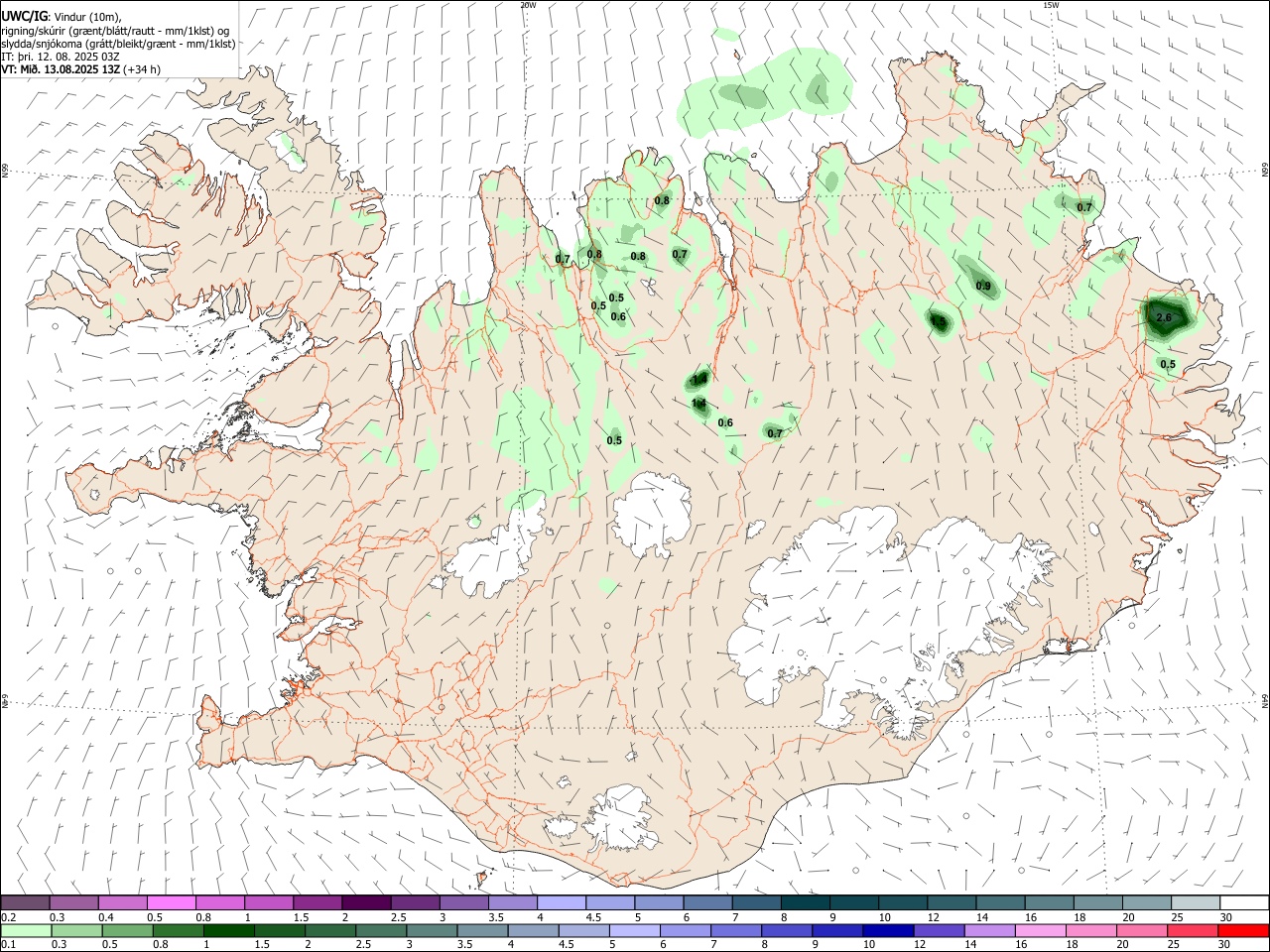Viewport: 1270px width, 952px height.
Task: Click the dusky purple 0.2 snow scale swatch
Action: point(25,902)
